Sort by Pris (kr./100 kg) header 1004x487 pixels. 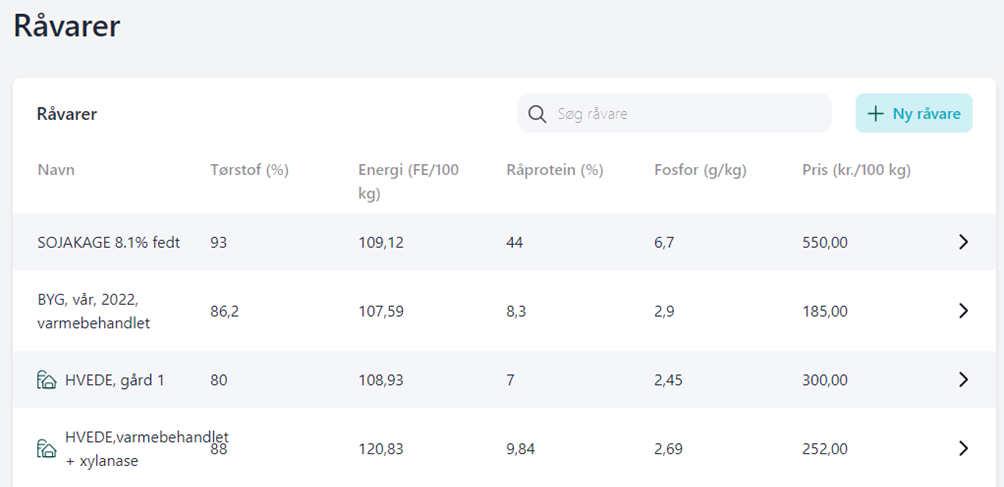click(856, 170)
